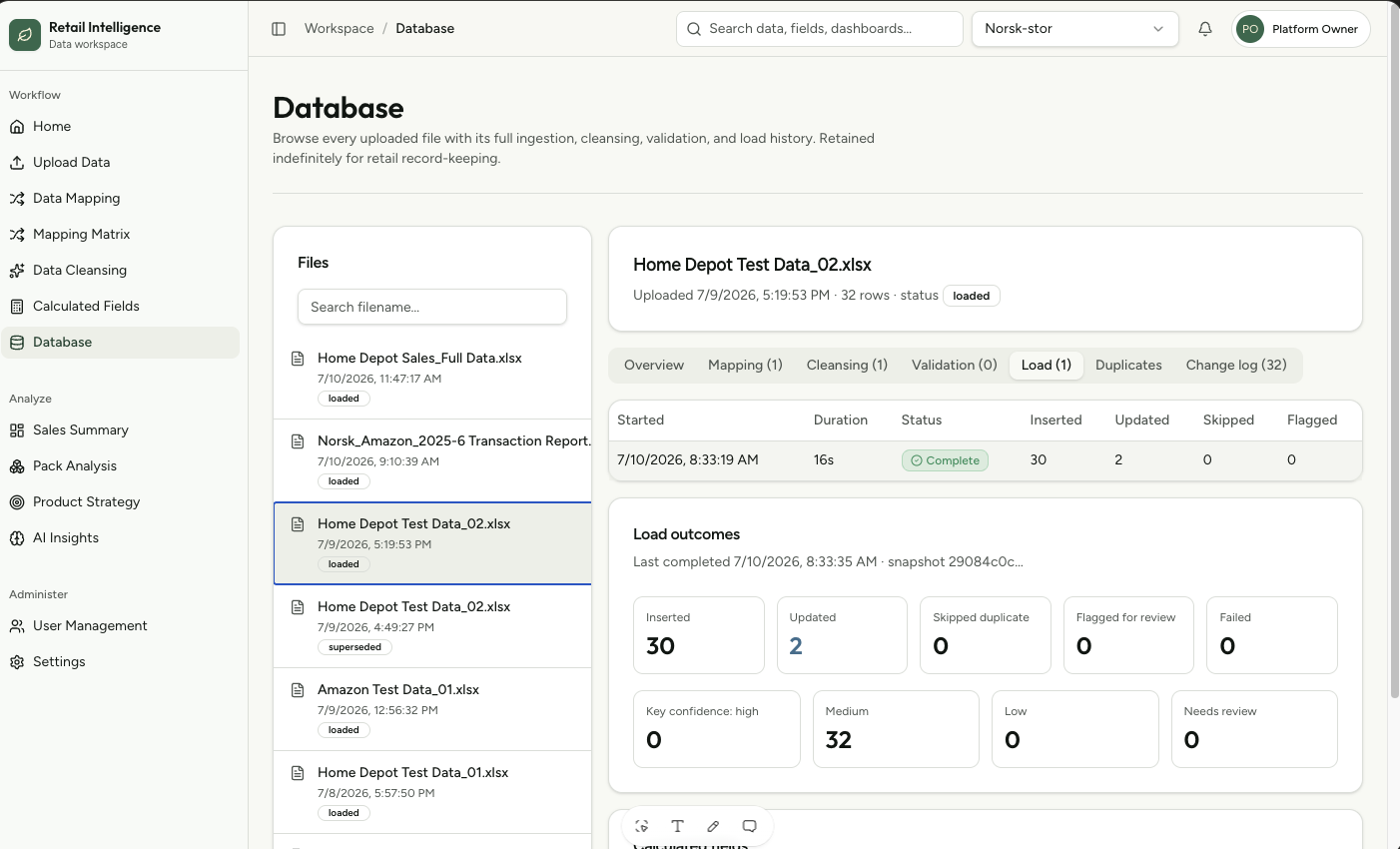Switch to the Mapping (1) tab
Viewport: 1400px width, 849px height.
(x=745, y=366)
